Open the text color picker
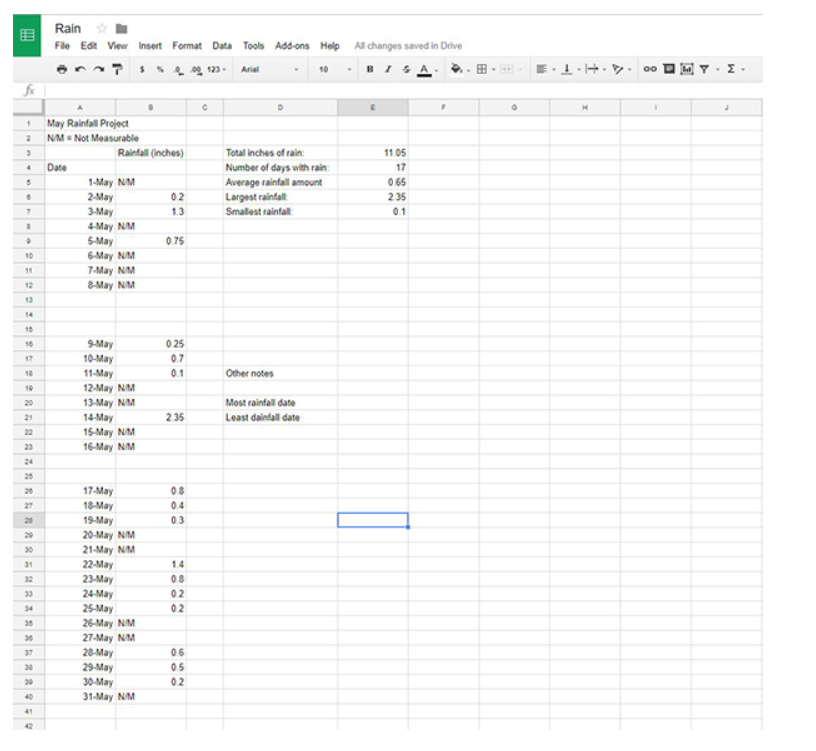 425,69
